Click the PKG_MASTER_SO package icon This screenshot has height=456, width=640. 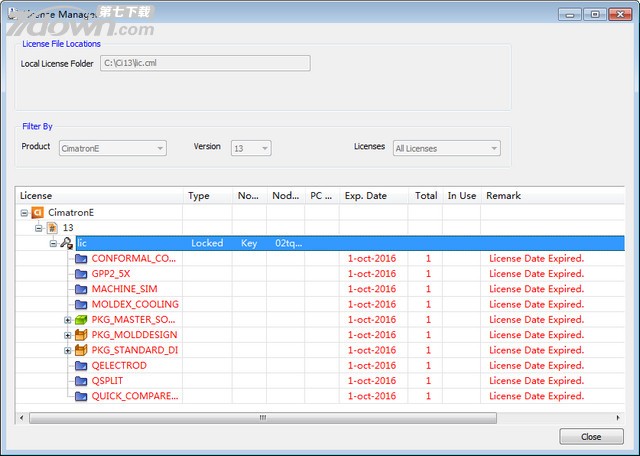coord(81,320)
